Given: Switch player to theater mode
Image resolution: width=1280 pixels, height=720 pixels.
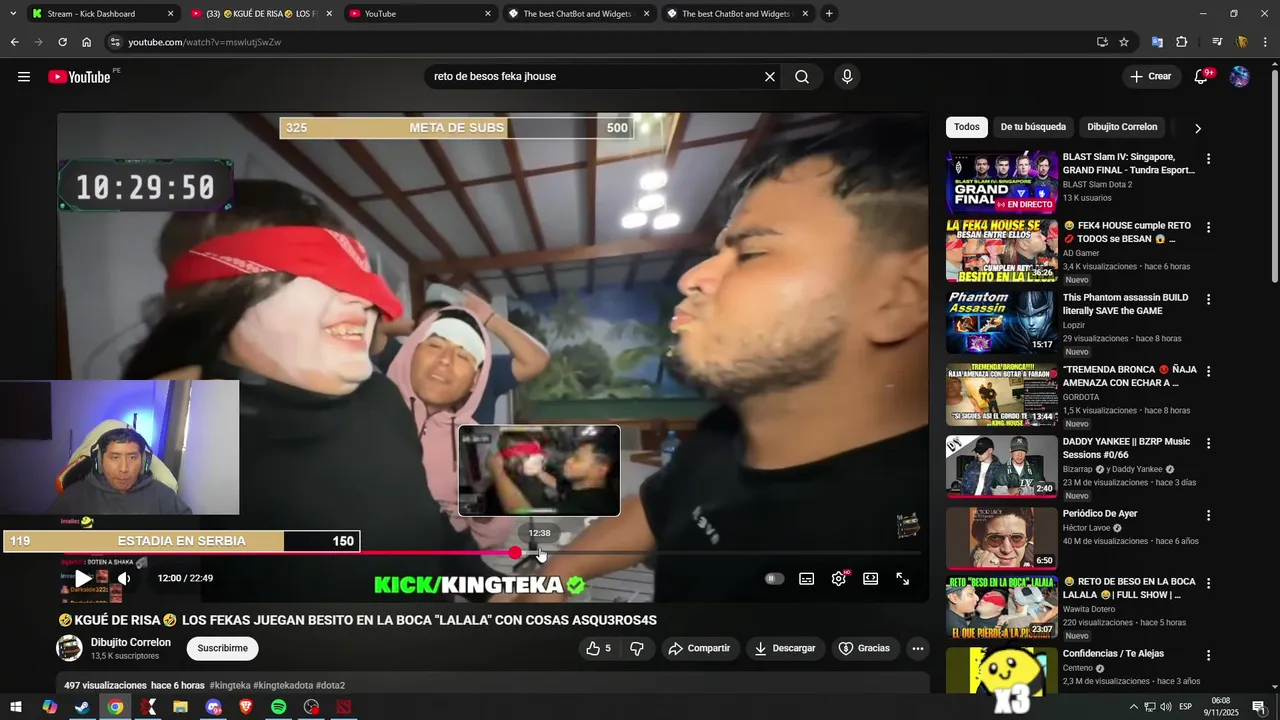Looking at the screenshot, I should [x=871, y=578].
